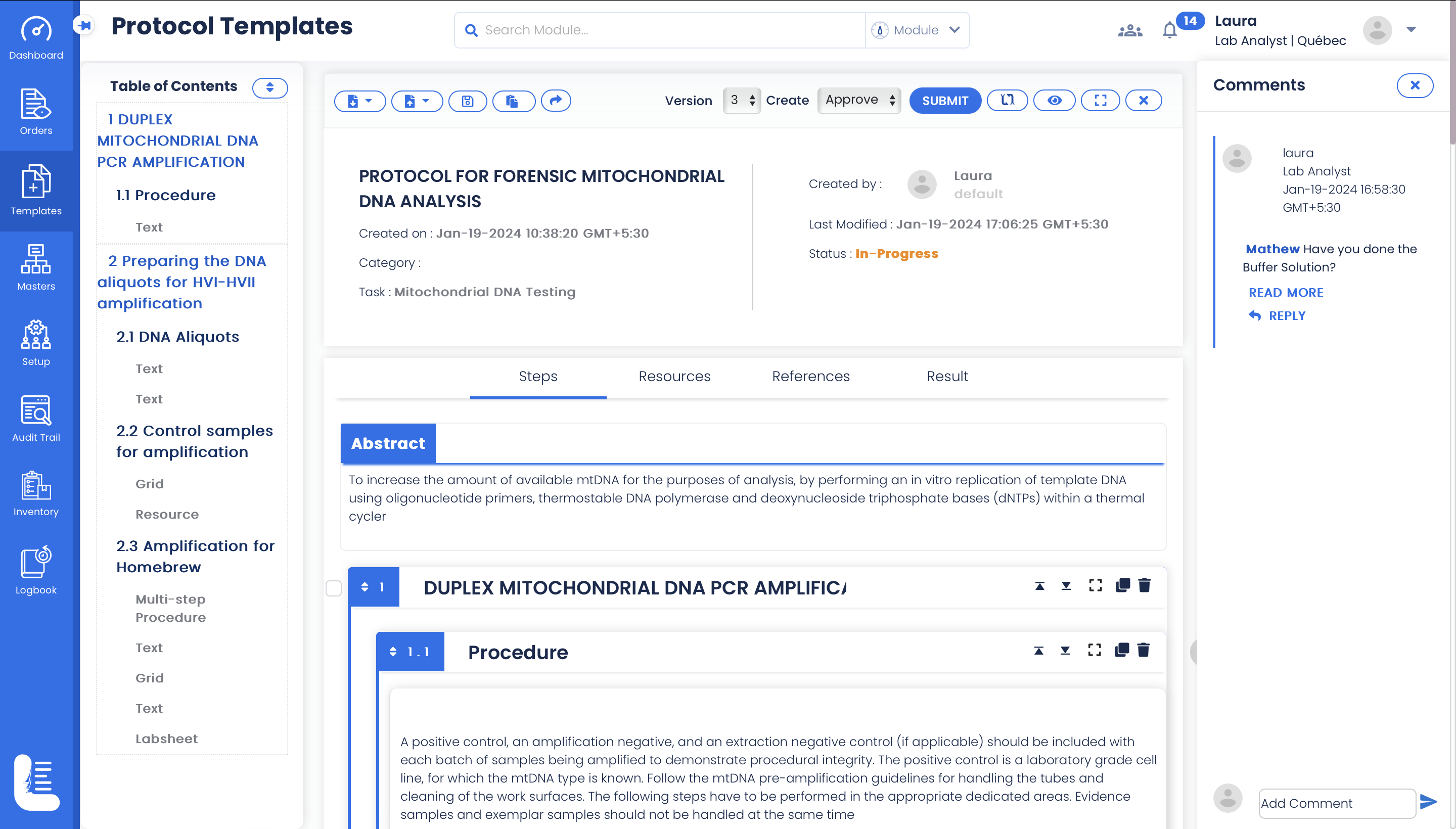Click the SUBMIT button
Screen dimensions: 1456x829
click(x=945, y=101)
